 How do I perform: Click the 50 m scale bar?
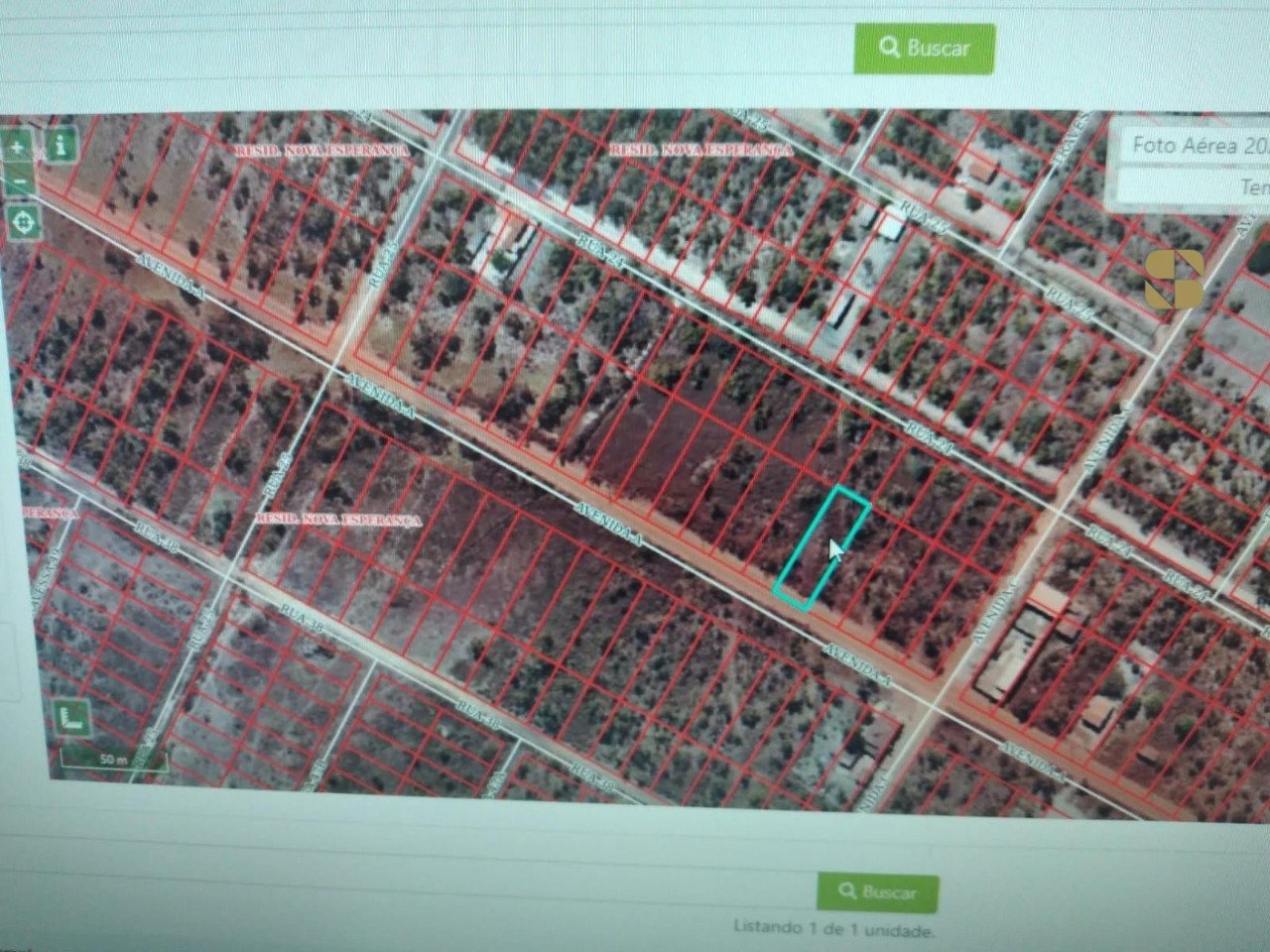(112, 760)
